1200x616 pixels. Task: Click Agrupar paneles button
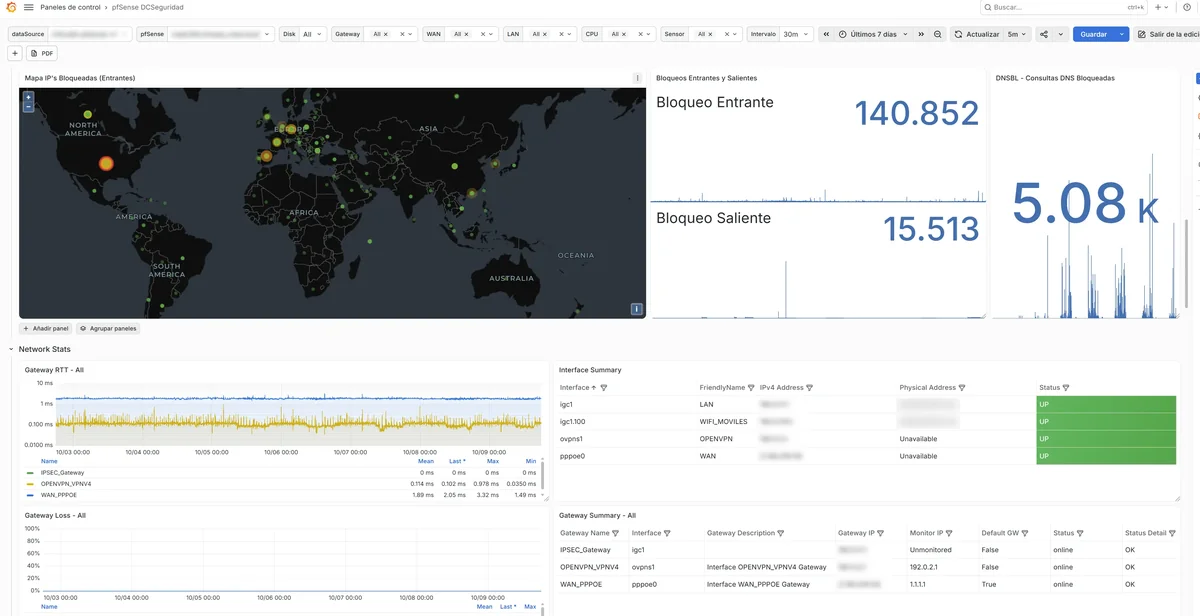(x=108, y=328)
